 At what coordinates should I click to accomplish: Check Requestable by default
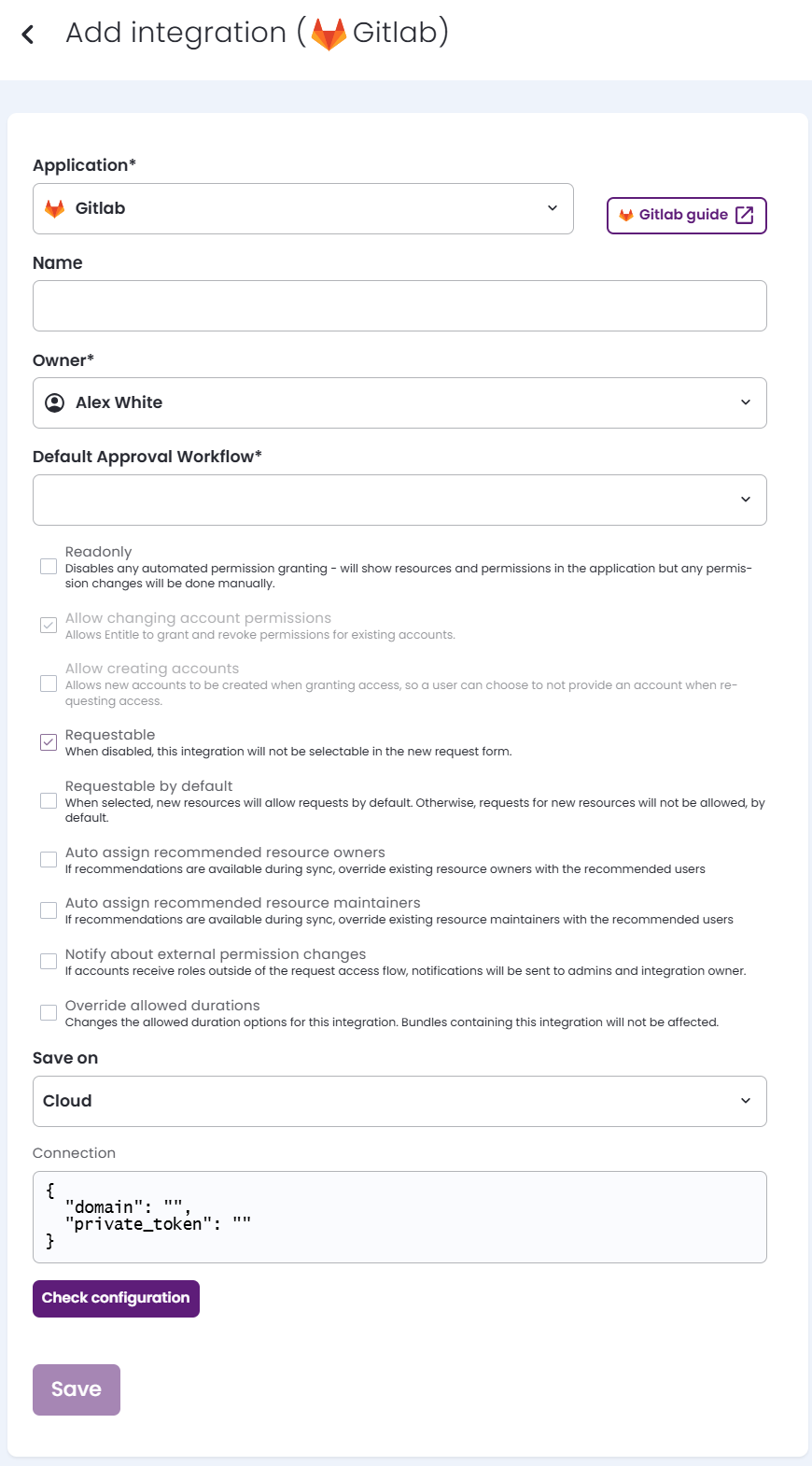pos(48,800)
